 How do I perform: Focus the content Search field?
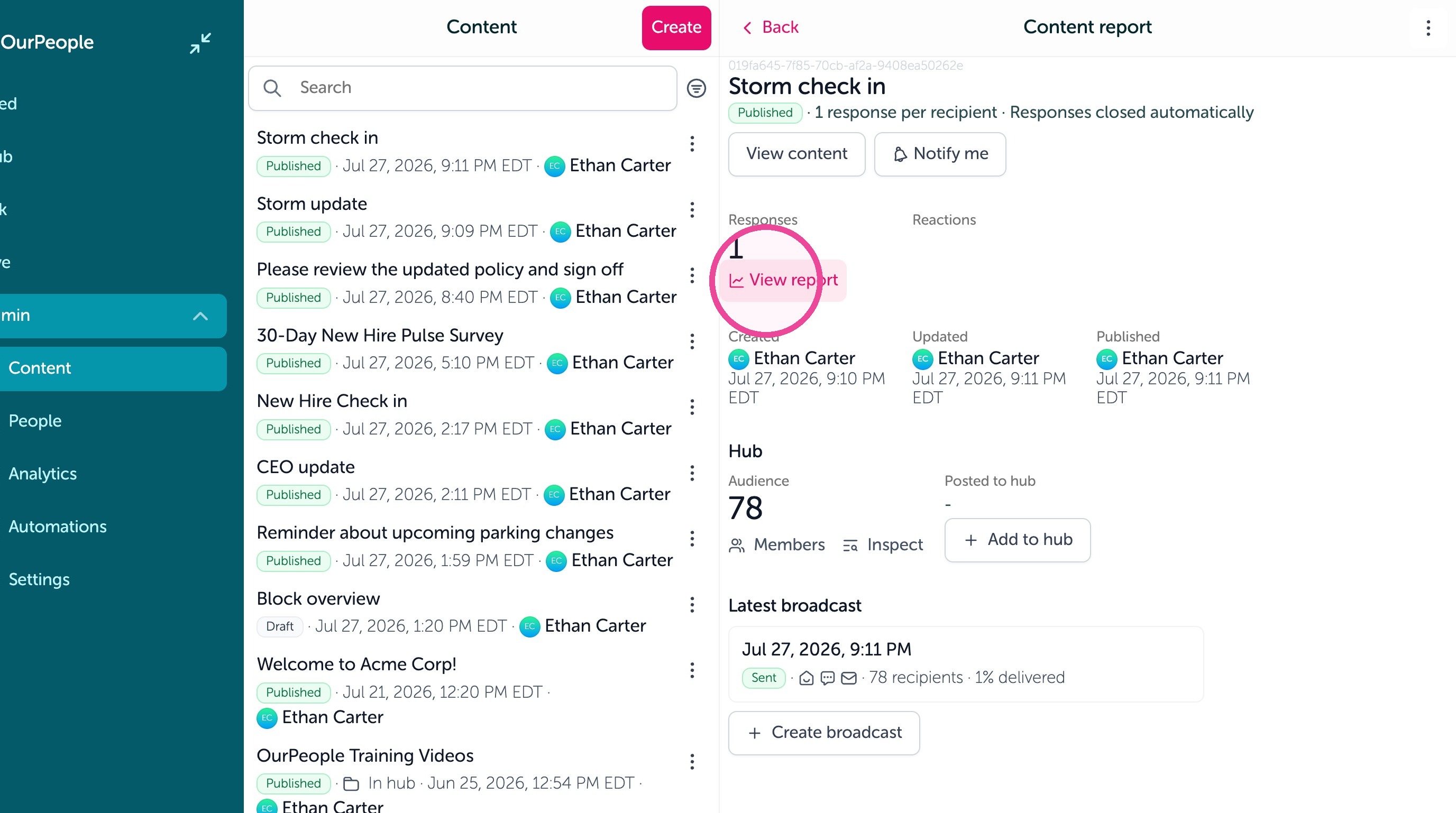(x=462, y=88)
